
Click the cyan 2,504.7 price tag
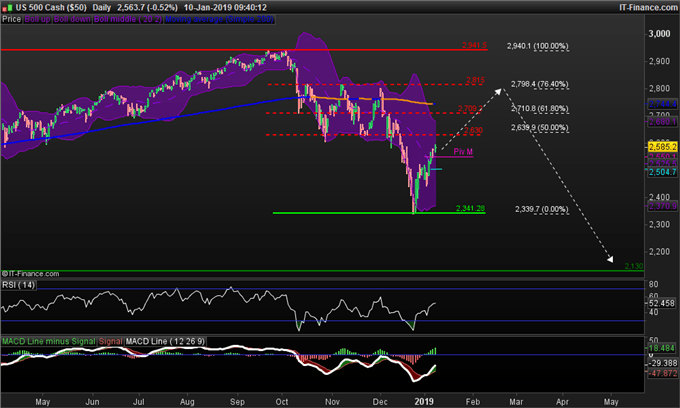point(662,172)
